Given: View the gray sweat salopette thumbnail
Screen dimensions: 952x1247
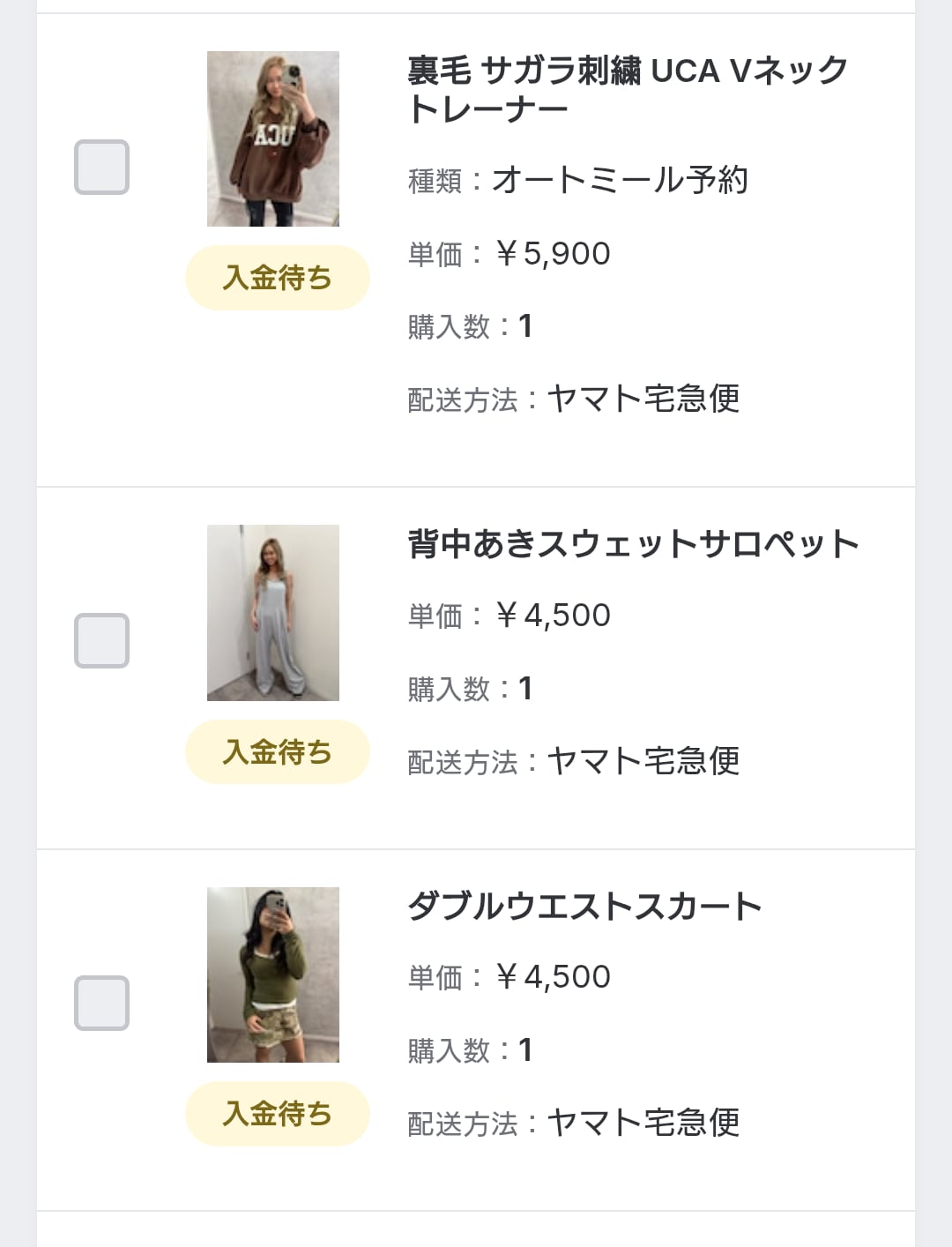Looking at the screenshot, I should coord(273,613).
